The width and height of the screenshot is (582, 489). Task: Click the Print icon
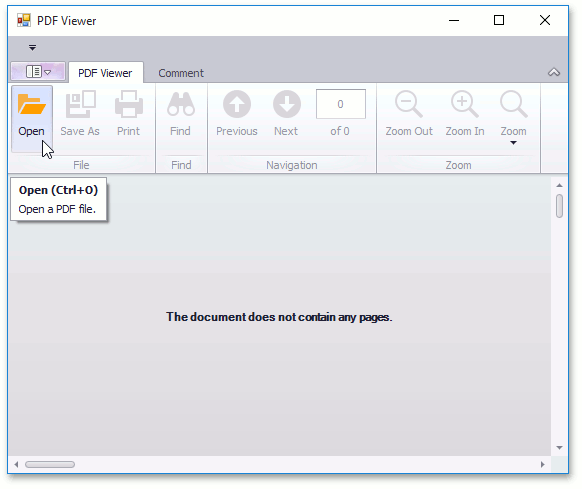click(128, 104)
